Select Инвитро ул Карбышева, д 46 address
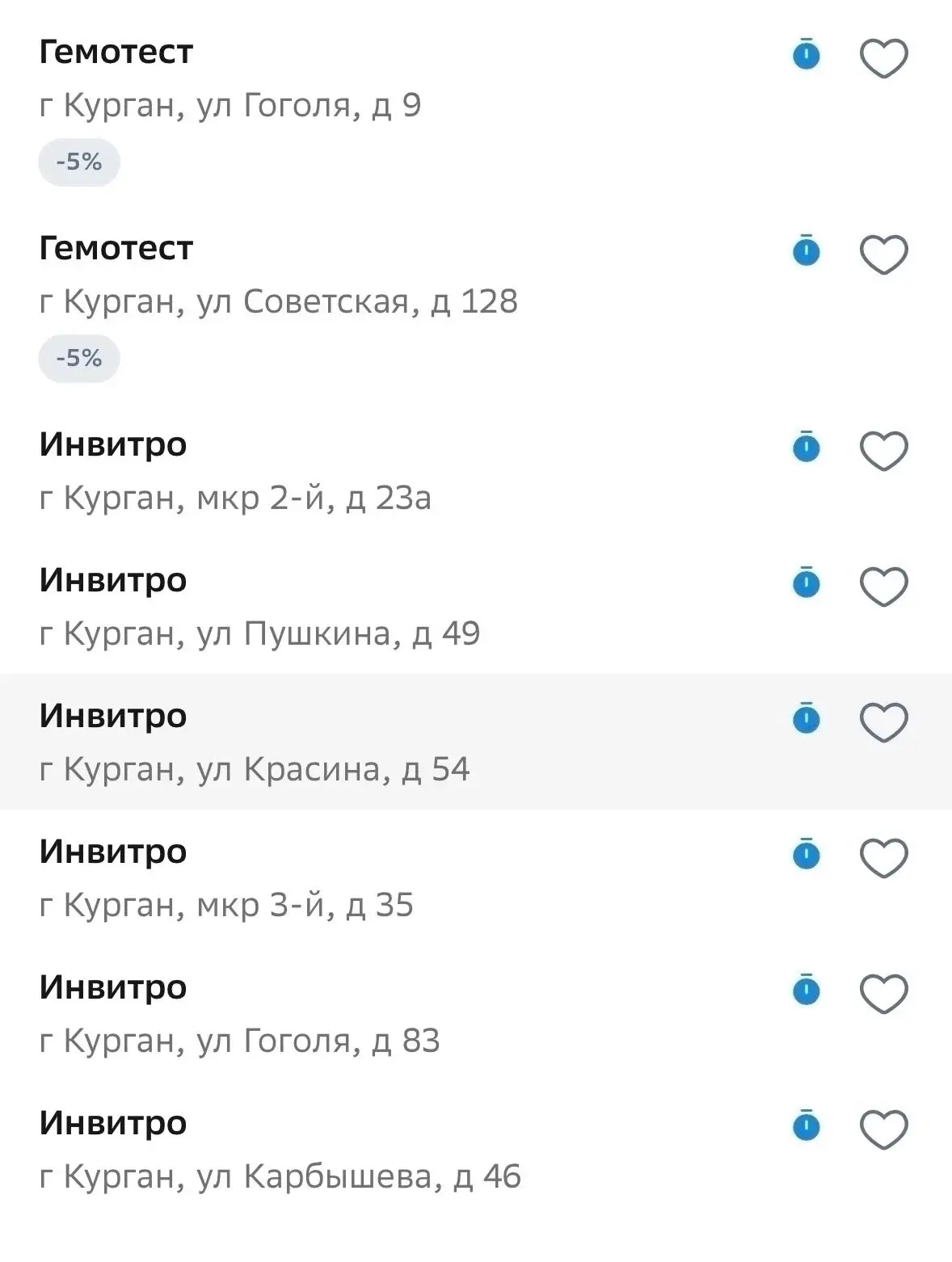The width and height of the screenshot is (952, 1262). pyautogui.click(x=280, y=1177)
